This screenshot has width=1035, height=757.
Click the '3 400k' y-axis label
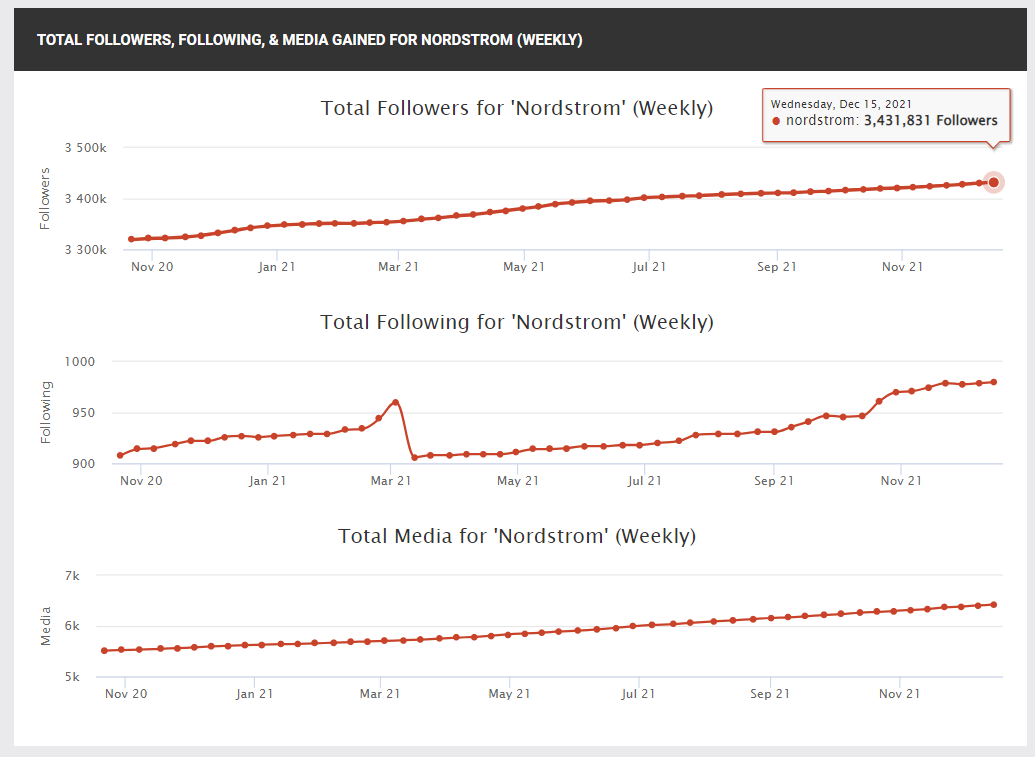[85, 199]
